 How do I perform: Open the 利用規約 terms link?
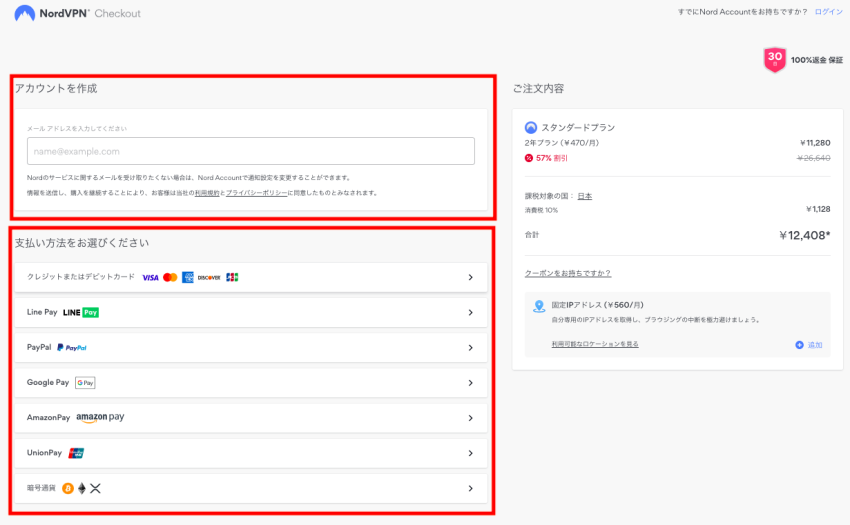(x=207, y=193)
